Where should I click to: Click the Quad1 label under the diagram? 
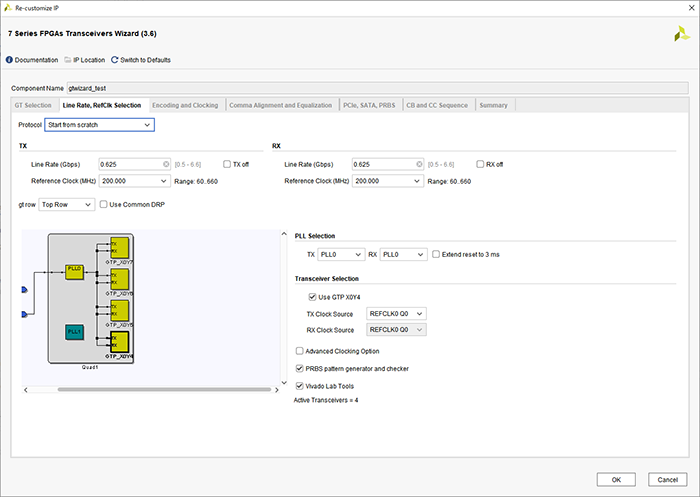90,367
